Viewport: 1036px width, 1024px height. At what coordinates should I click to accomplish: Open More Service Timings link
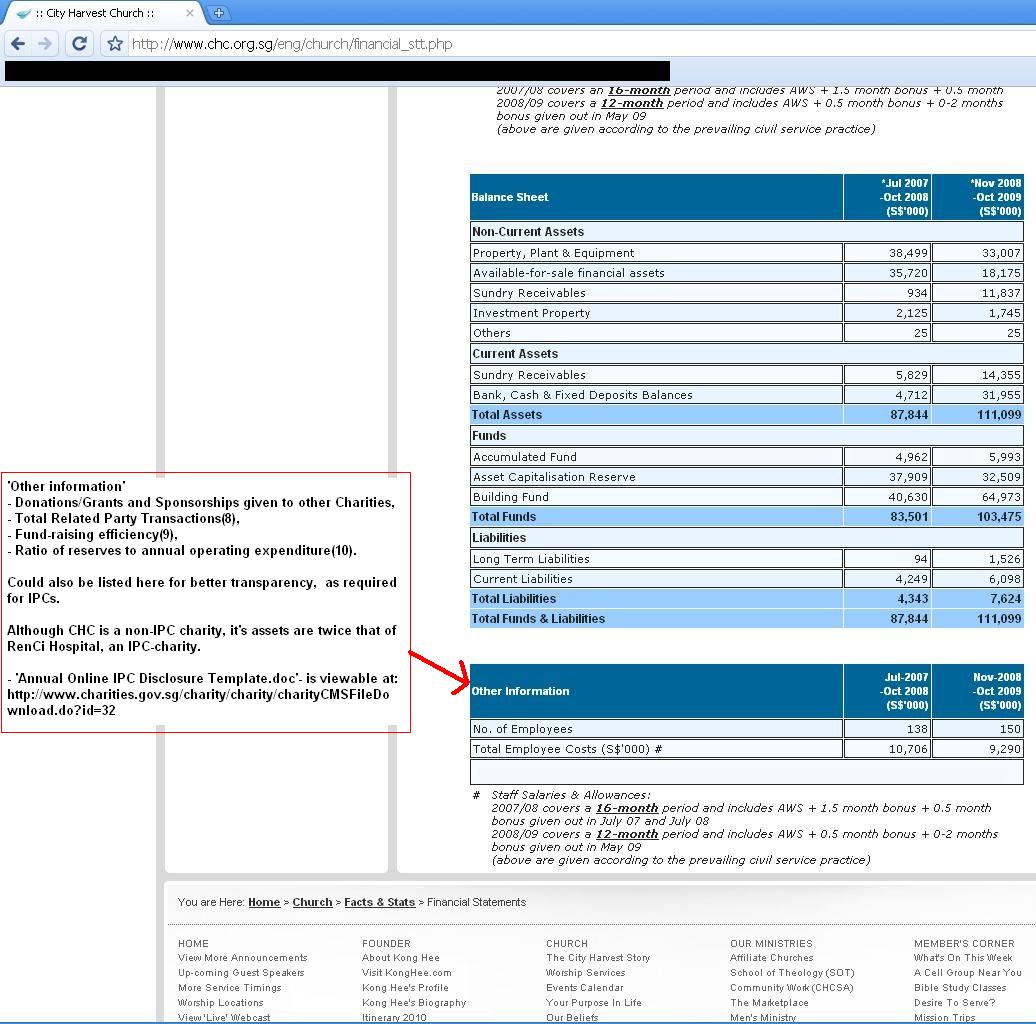[229, 988]
